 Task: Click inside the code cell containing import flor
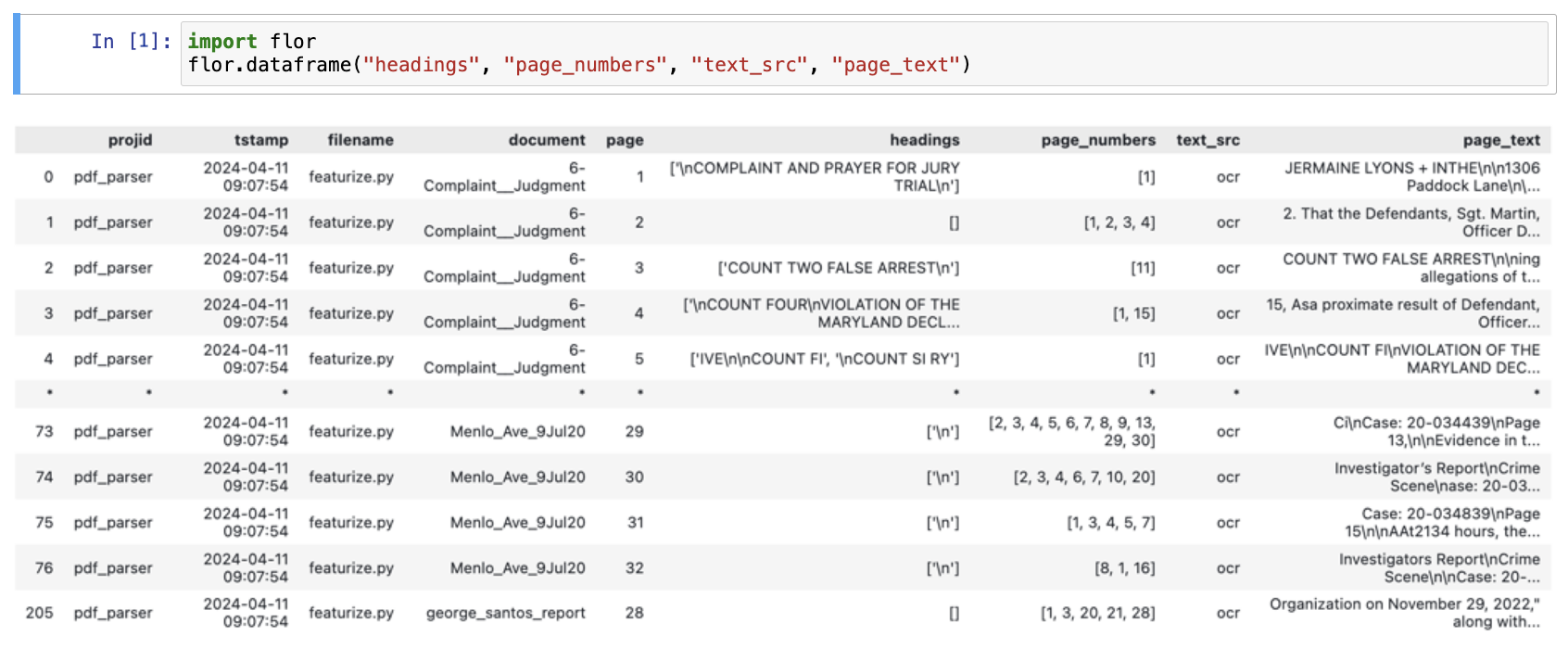click(862, 54)
